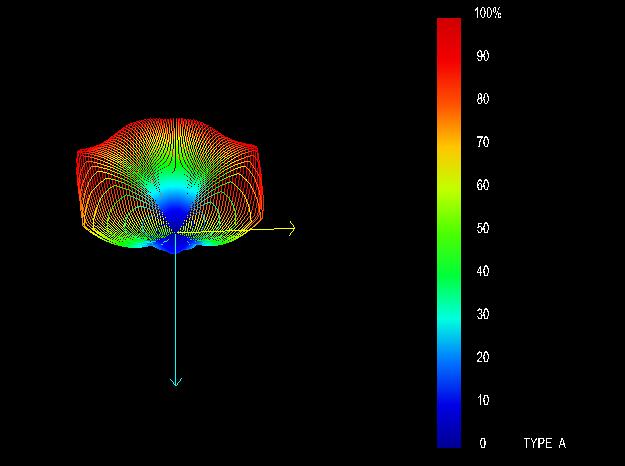This screenshot has width=625, height=466.
Task: Click the "100%" label on the color scale
Action: (x=487, y=13)
